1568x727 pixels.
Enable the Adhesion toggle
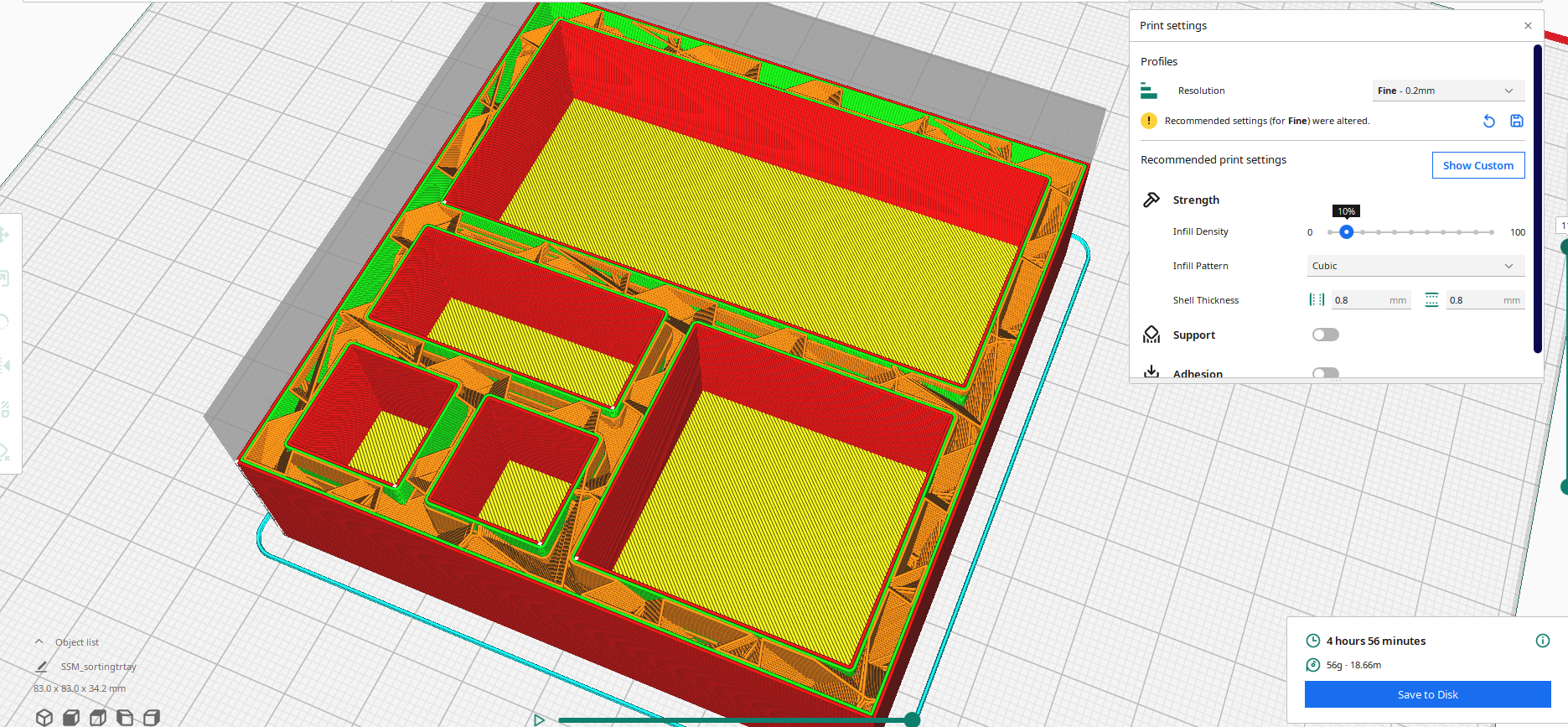(1326, 373)
